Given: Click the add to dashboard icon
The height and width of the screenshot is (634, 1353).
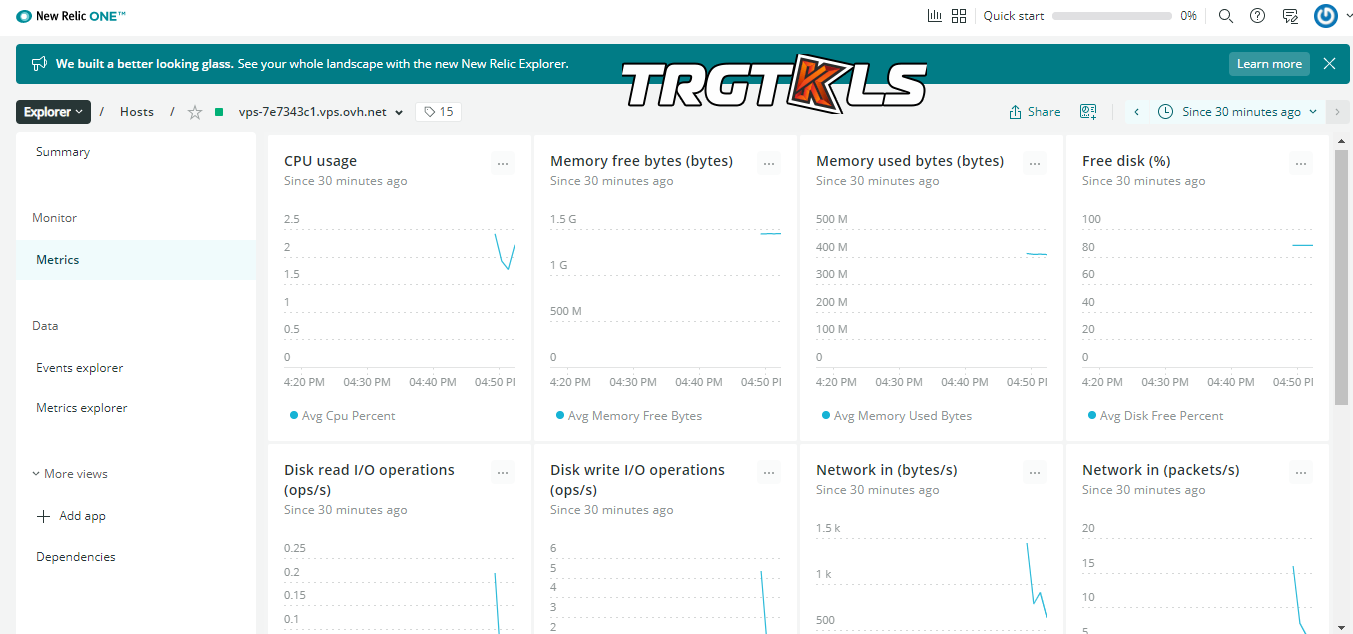Looking at the screenshot, I should tap(1088, 112).
